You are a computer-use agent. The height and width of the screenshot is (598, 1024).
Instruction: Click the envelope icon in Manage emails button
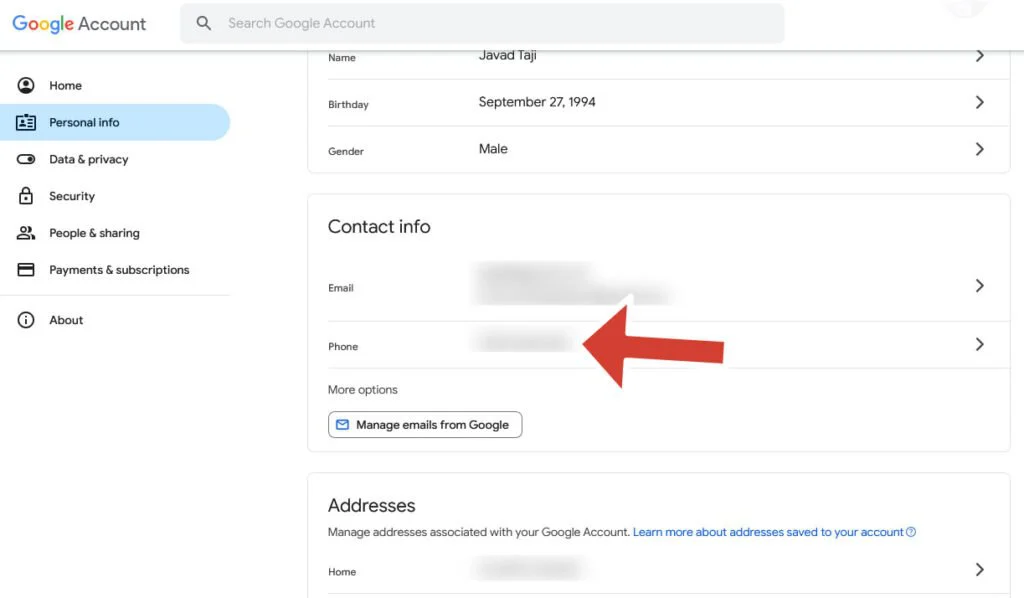point(343,424)
